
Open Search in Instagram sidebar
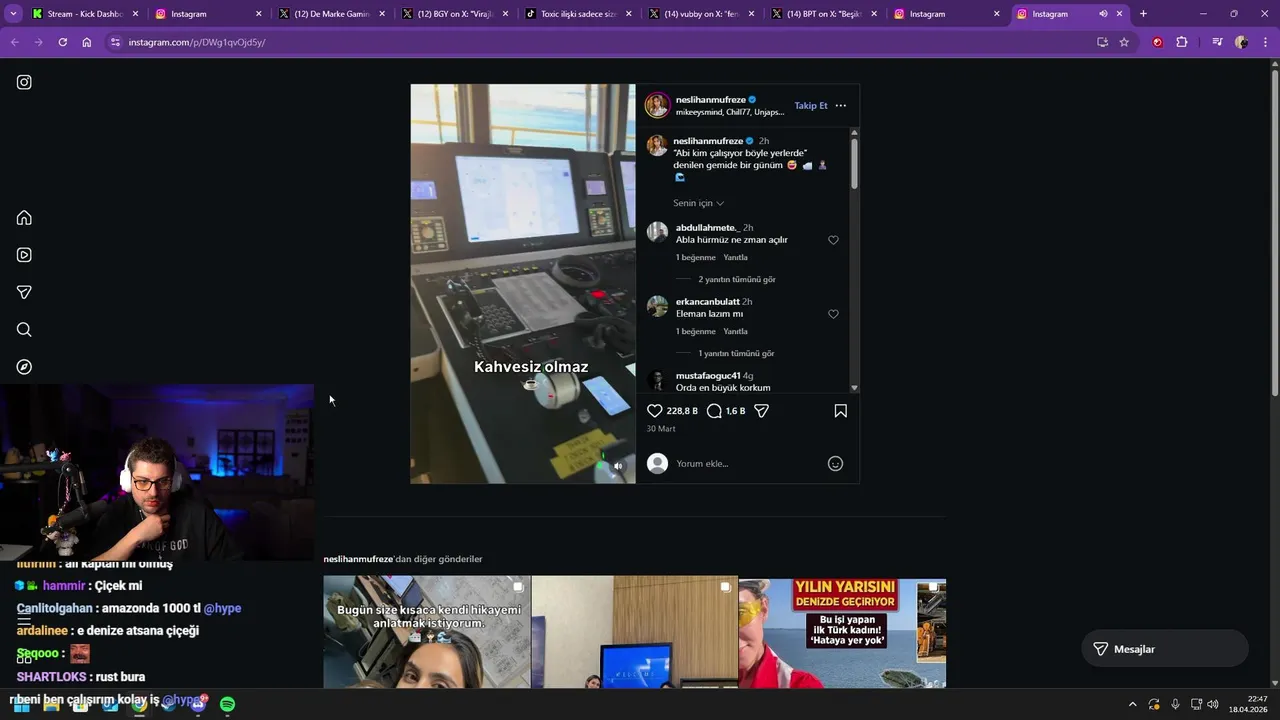(24, 330)
